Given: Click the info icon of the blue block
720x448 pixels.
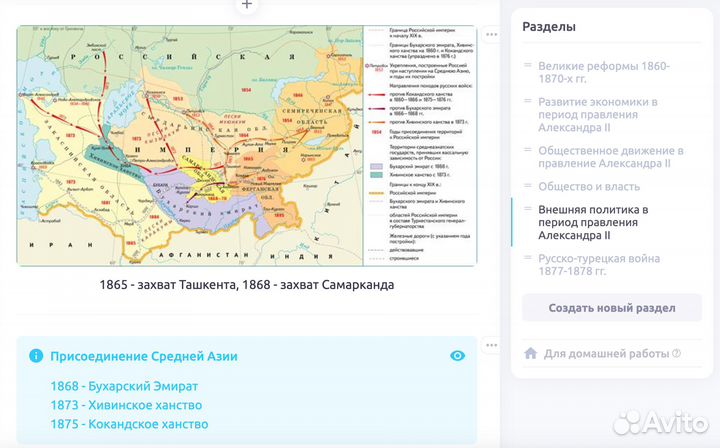Looking at the screenshot, I should pos(36,356).
